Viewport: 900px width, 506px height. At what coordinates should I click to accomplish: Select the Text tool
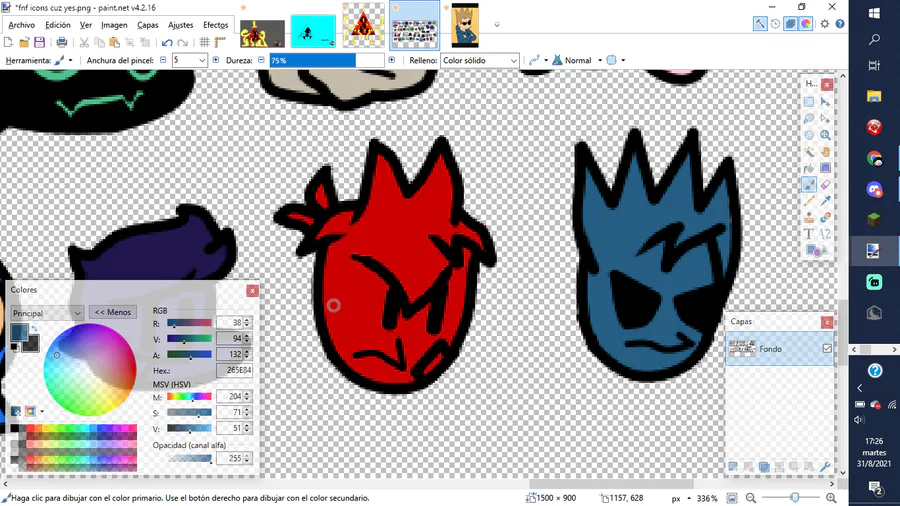coord(809,234)
